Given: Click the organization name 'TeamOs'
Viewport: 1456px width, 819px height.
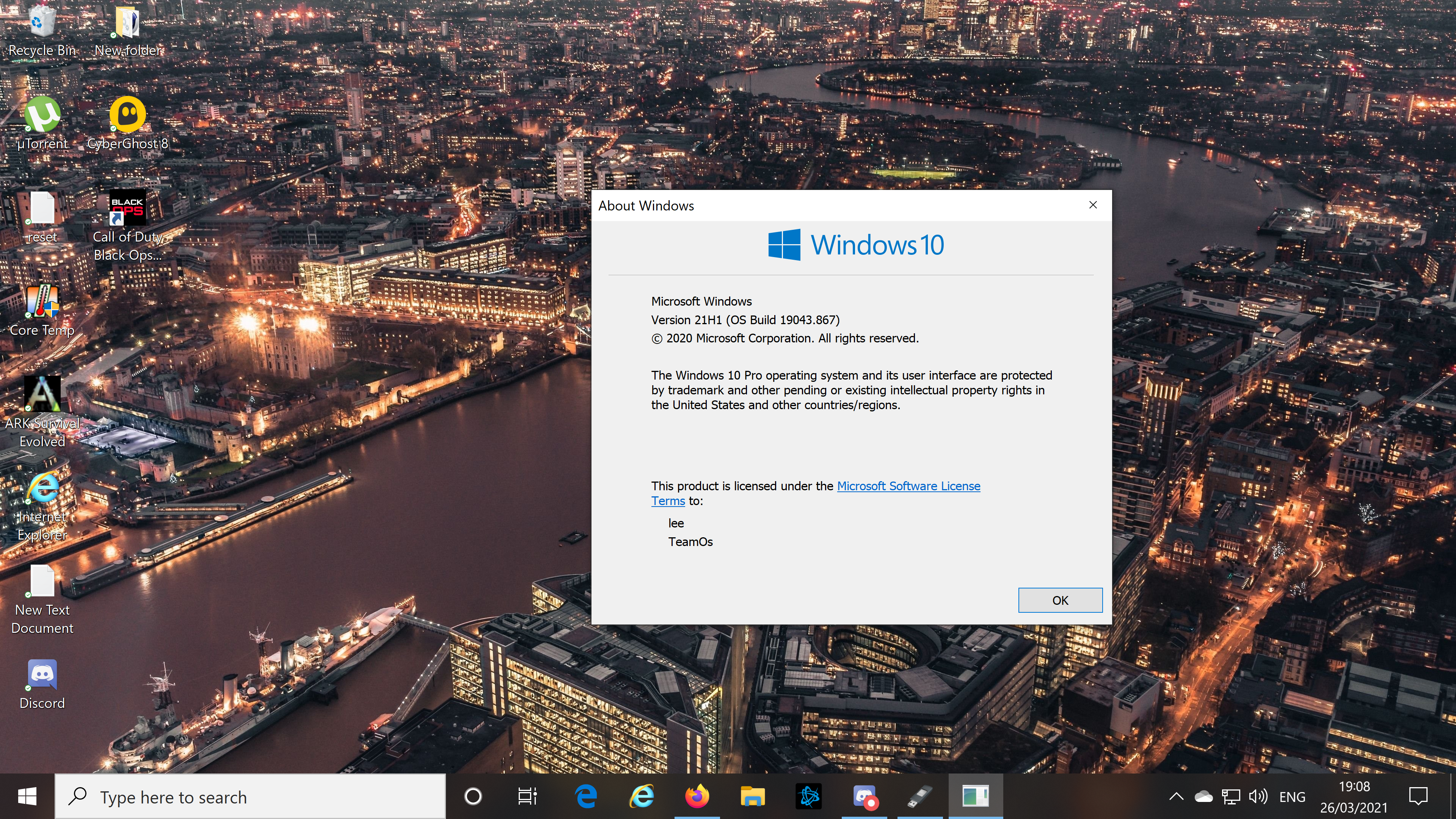Looking at the screenshot, I should click(690, 542).
